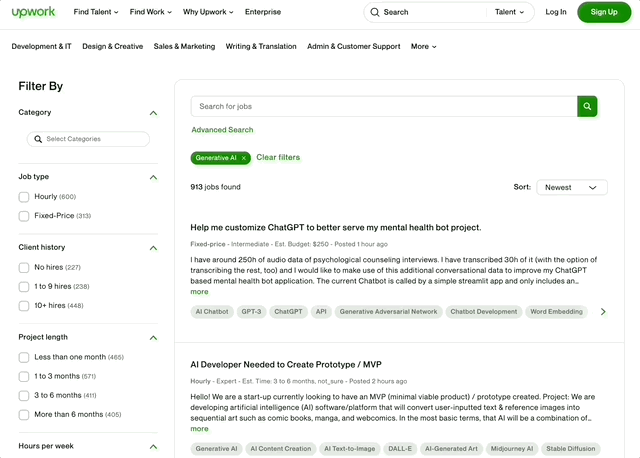This screenshot has height=458, width=640.
Task: Check the 1 to 9 hires option
Action: (x=24, y=287)
